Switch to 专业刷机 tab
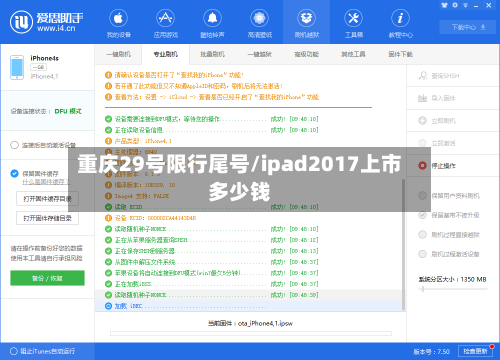This screenshot has height=360, width=500. [x=166, y=54]
